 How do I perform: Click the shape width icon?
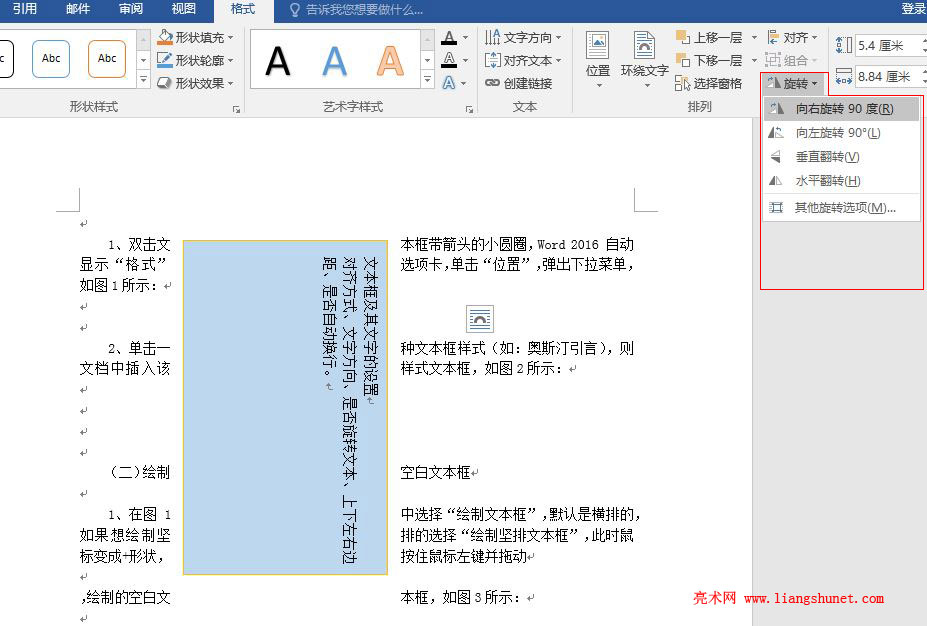[844, 76]
